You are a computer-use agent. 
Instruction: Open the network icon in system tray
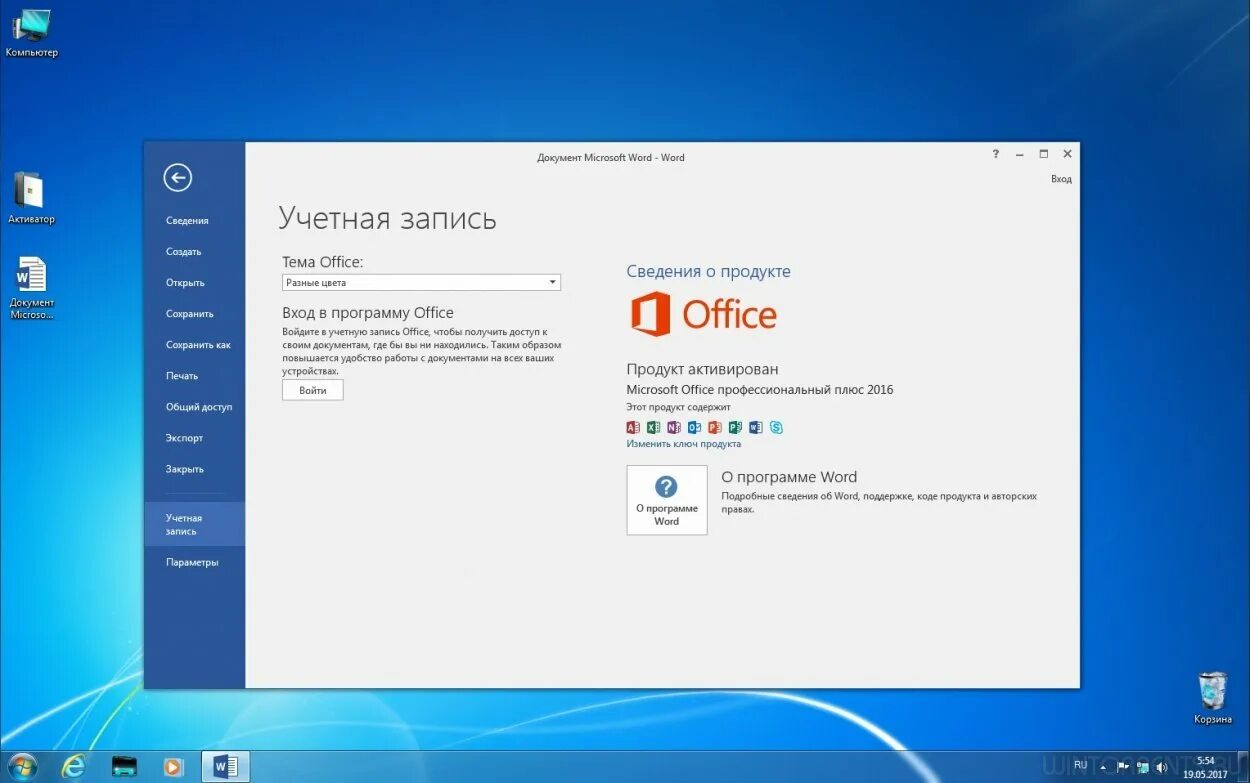click(x=1142, y=767)
